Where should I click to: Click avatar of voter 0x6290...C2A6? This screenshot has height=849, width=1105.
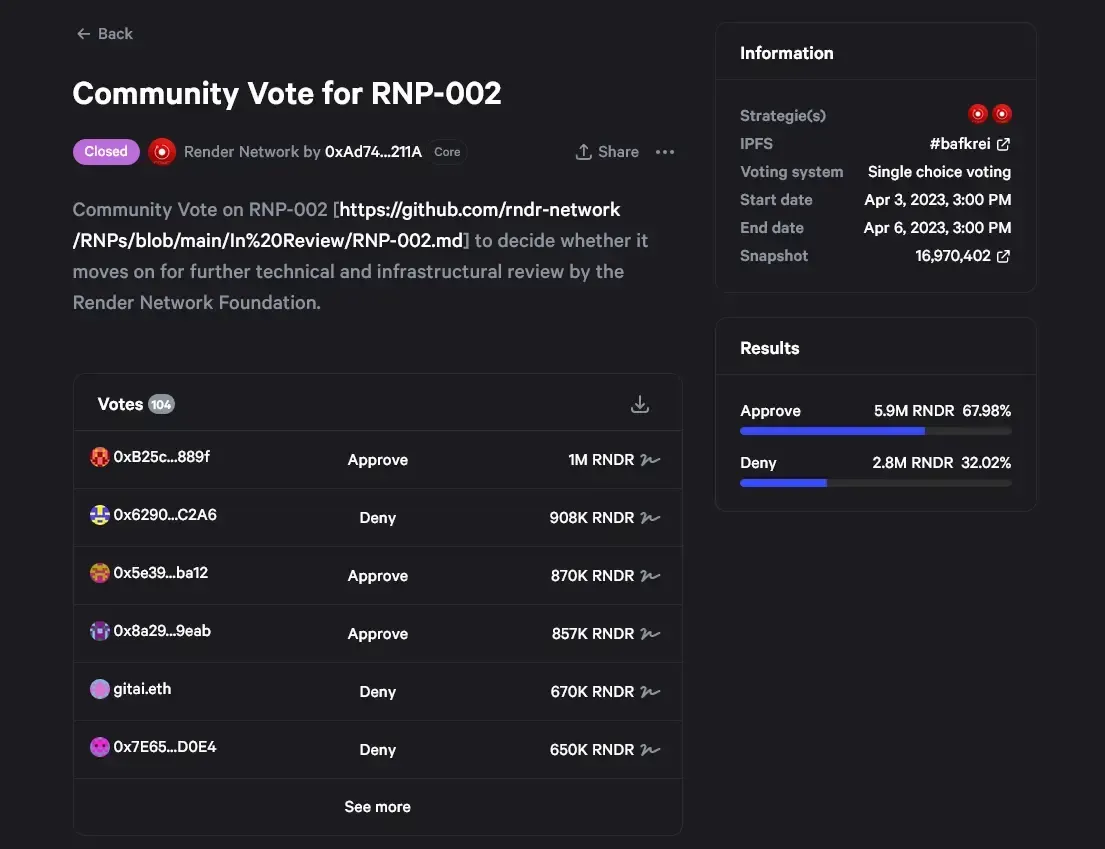point(99,515)
